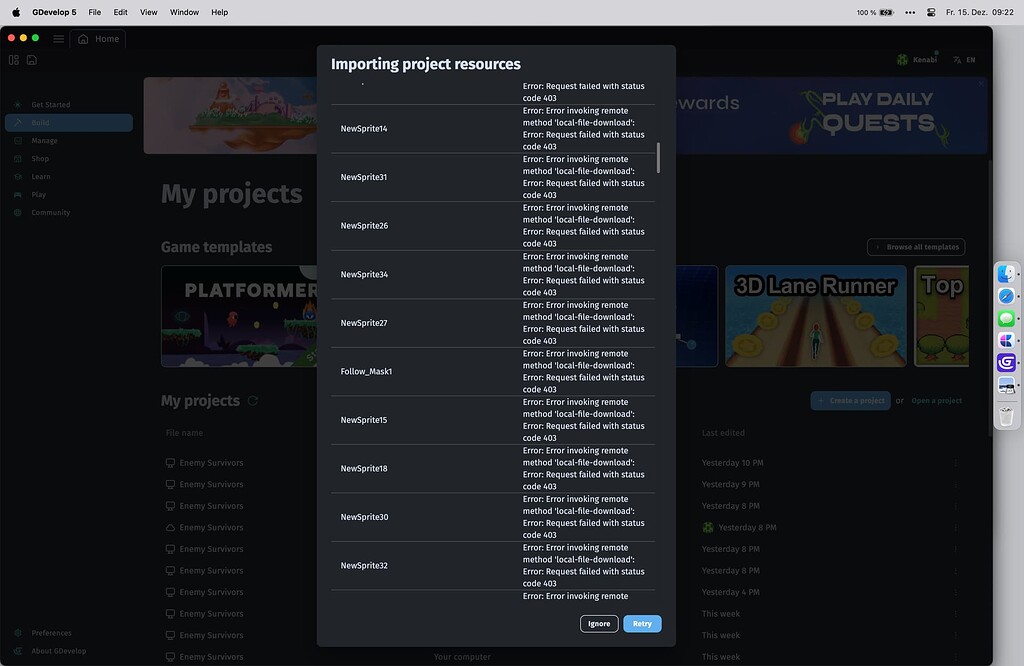1024x666 pixels.
Task: Close the promotional banner
Action: (x=980, y=84)
